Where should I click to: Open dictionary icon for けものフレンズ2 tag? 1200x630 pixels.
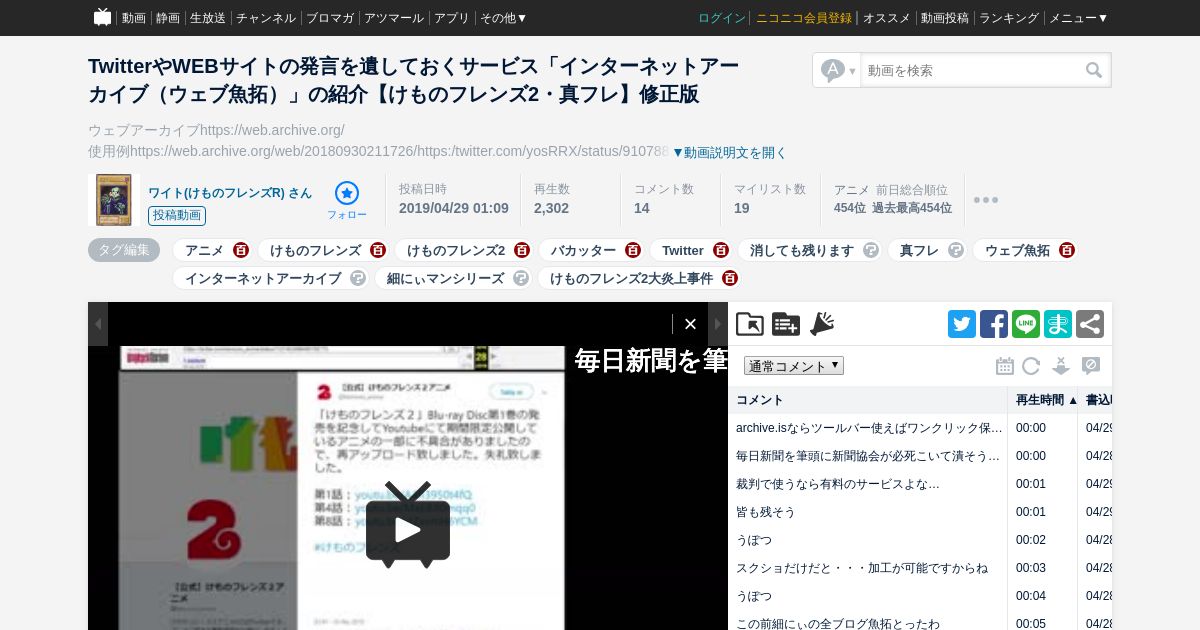[522, 250]
